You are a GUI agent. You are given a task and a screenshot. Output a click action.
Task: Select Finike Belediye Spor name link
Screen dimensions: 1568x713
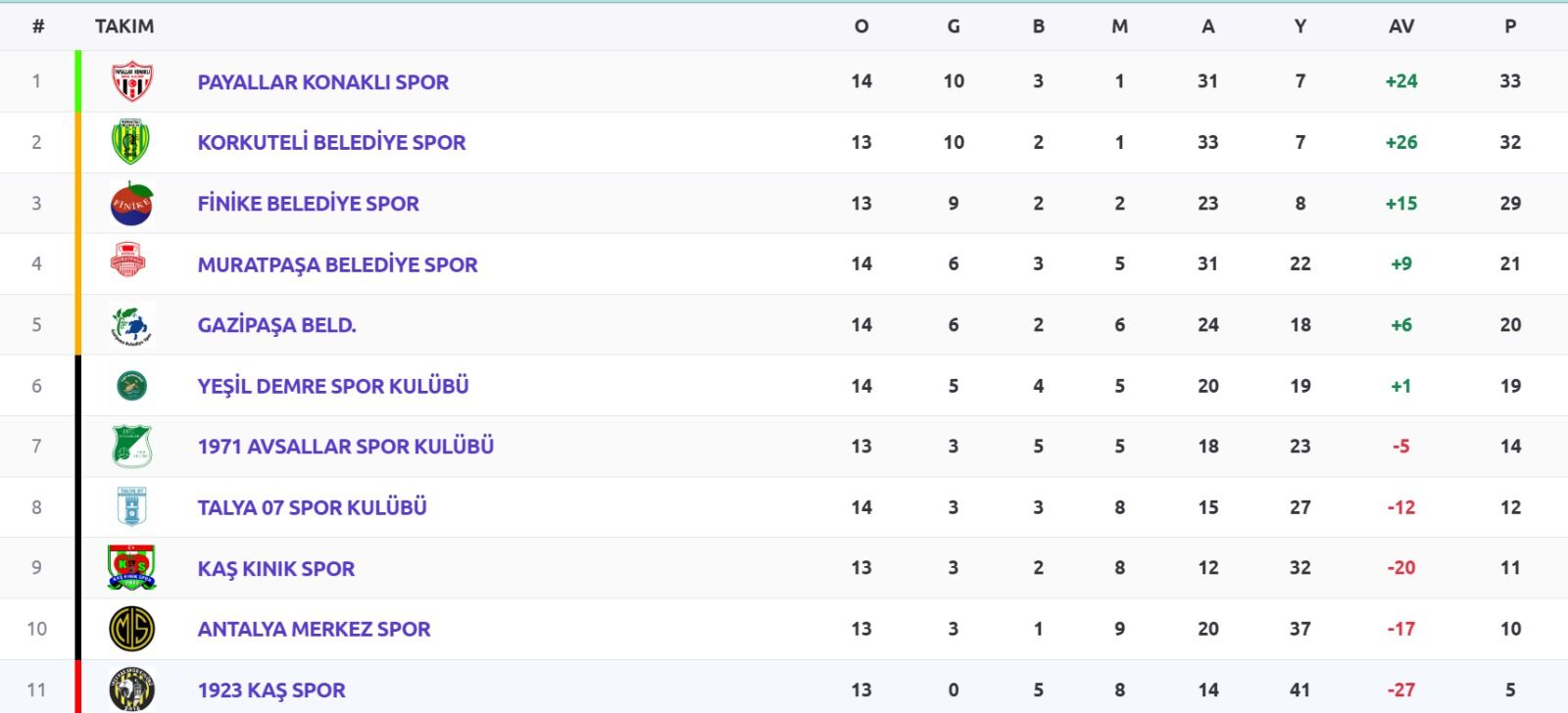(308, 204)
